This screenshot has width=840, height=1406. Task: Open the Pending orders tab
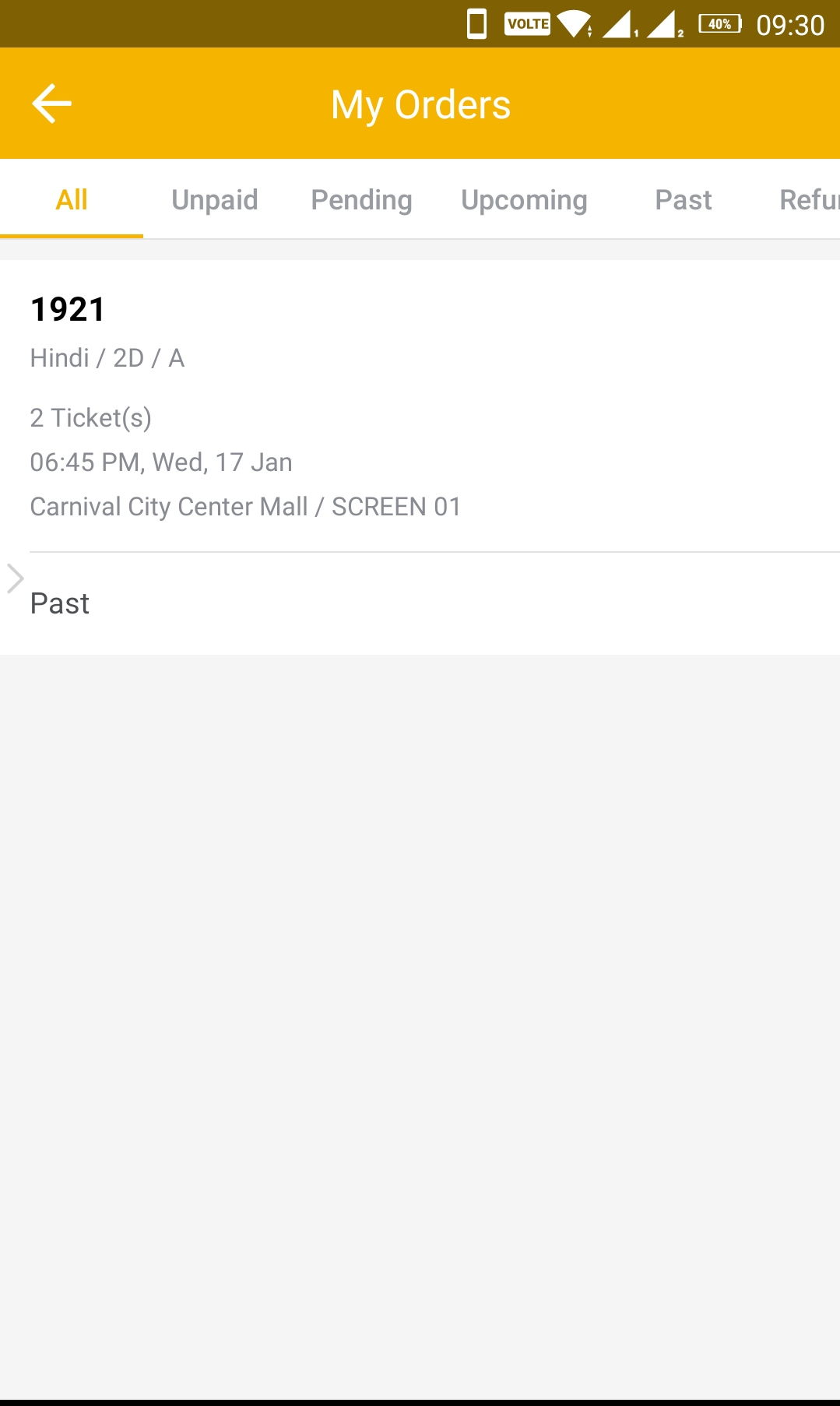[362, 199]
